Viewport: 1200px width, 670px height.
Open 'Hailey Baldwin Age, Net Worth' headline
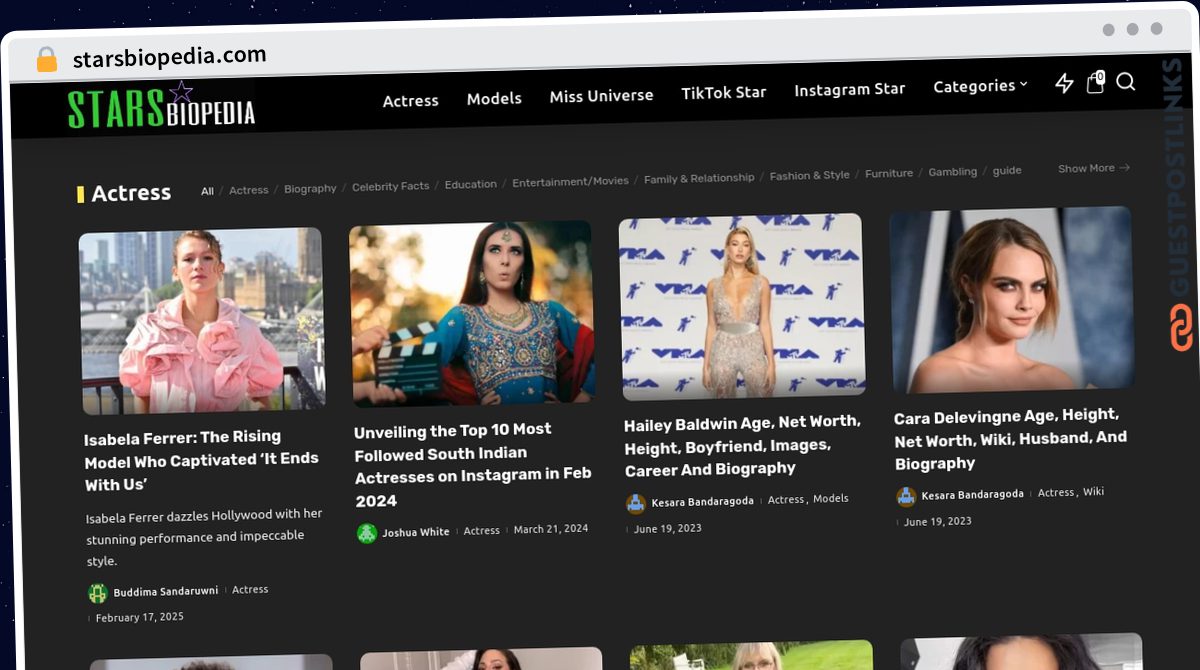(742, 445)
